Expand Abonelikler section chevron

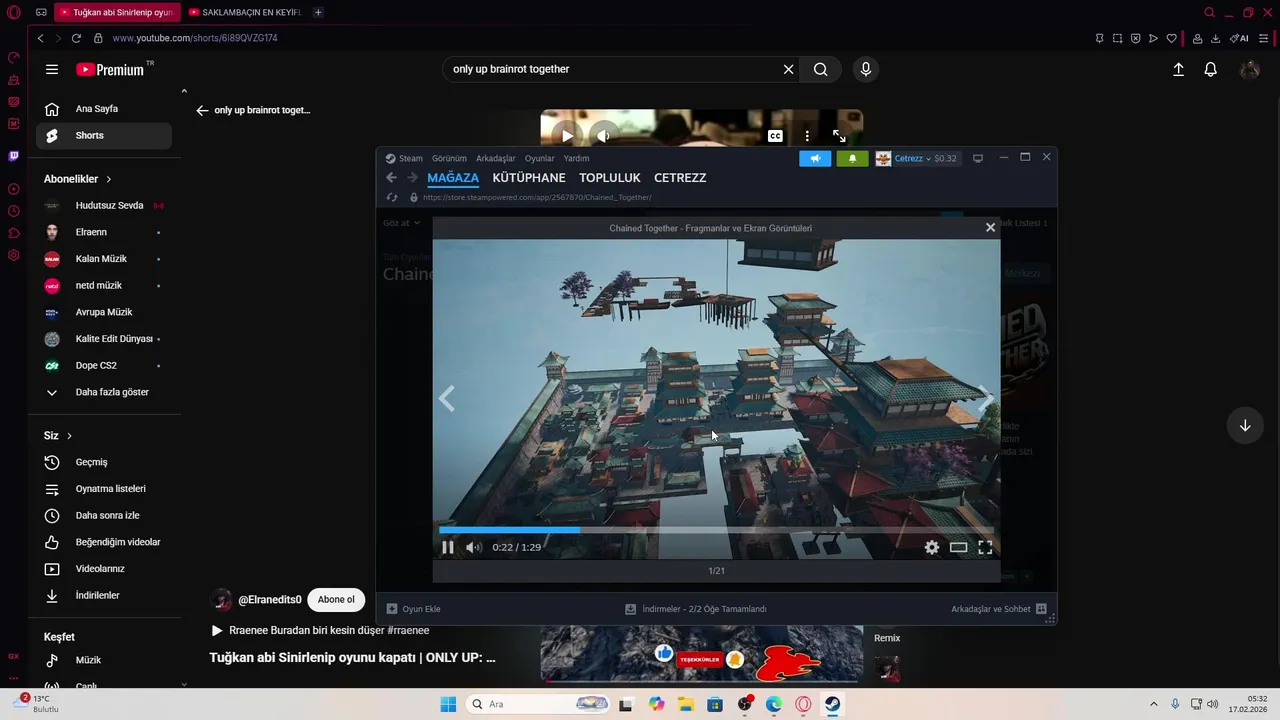coord(108,179)
